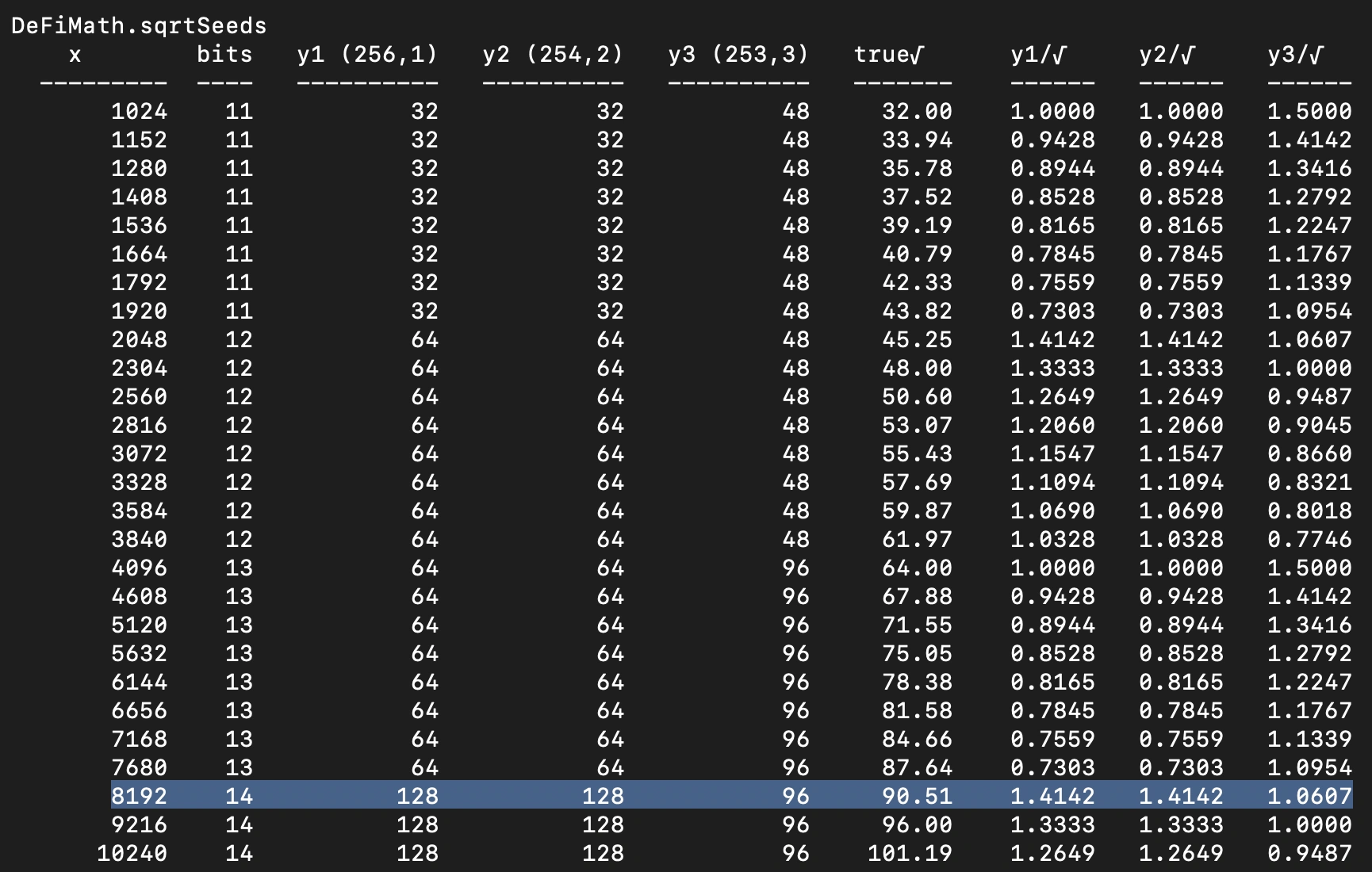Click the highlighted x value 8192
Image resolution: width=1372 pixels, height=872 pixels.
(139, 797)
